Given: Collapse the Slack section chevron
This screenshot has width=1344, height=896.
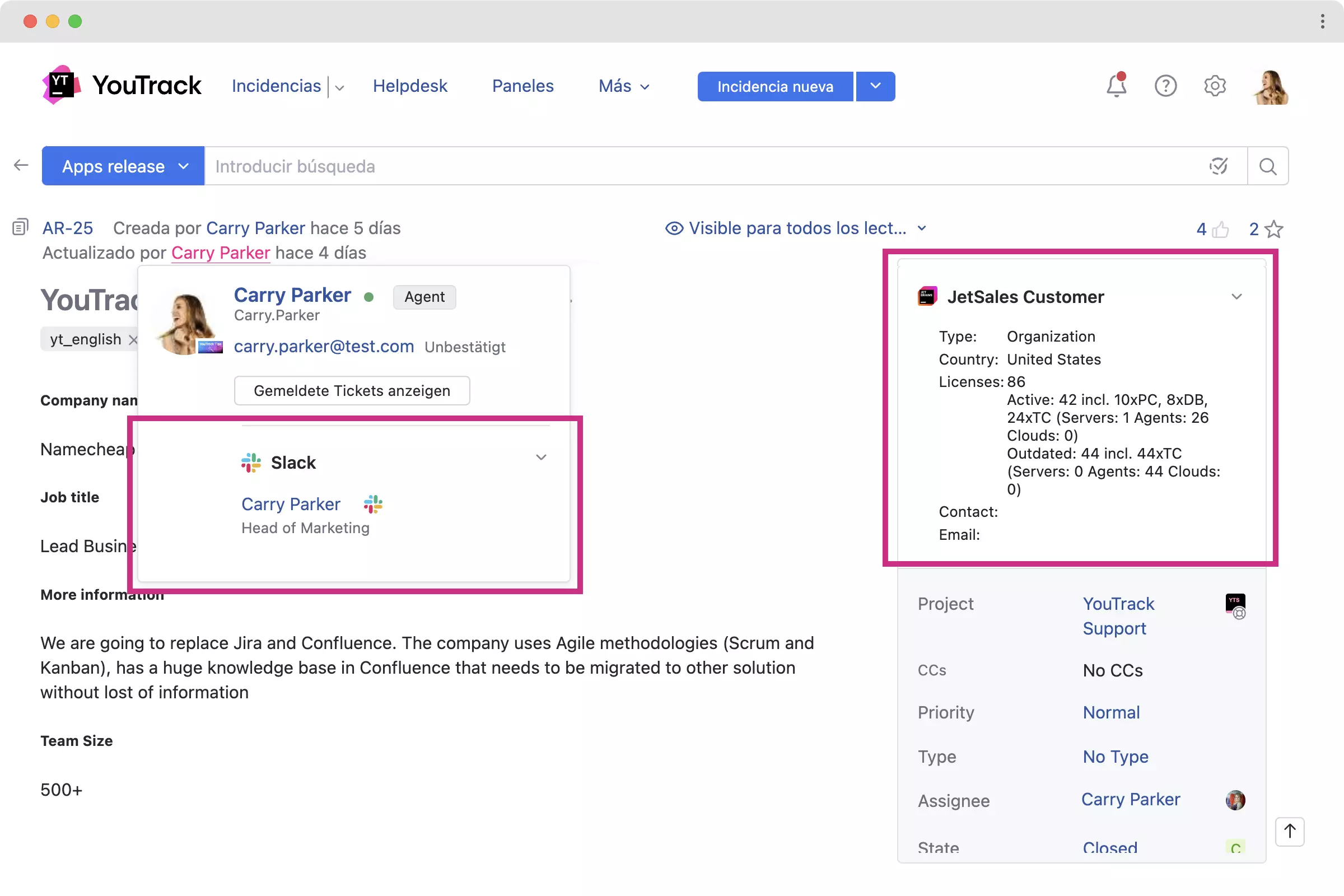Looking at the screenshot, I should coord(540,457).
